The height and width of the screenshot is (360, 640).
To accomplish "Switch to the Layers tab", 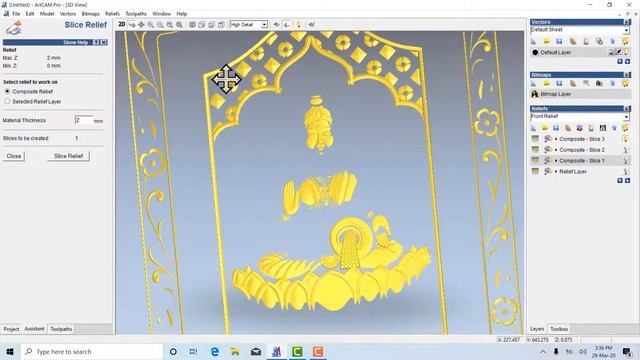I will click(x=537, y=329).
